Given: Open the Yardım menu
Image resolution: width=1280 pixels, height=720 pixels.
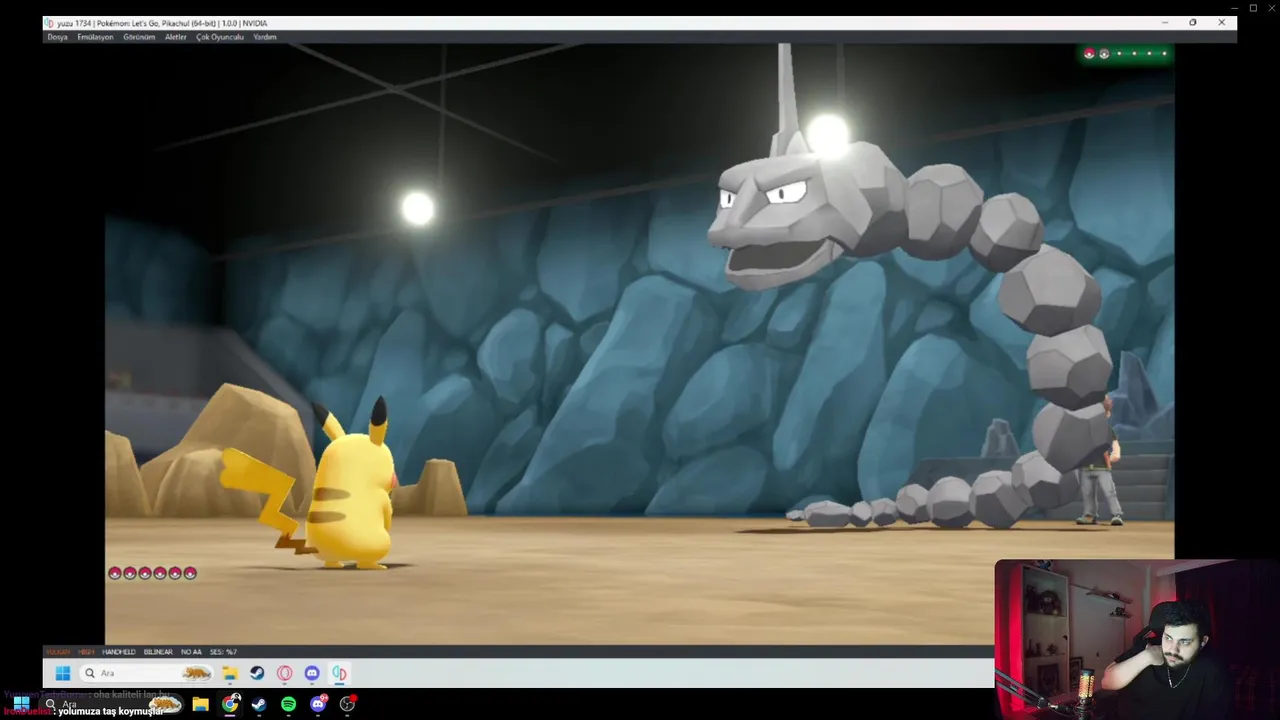Looking at the screenshot, I should (265, 37).
